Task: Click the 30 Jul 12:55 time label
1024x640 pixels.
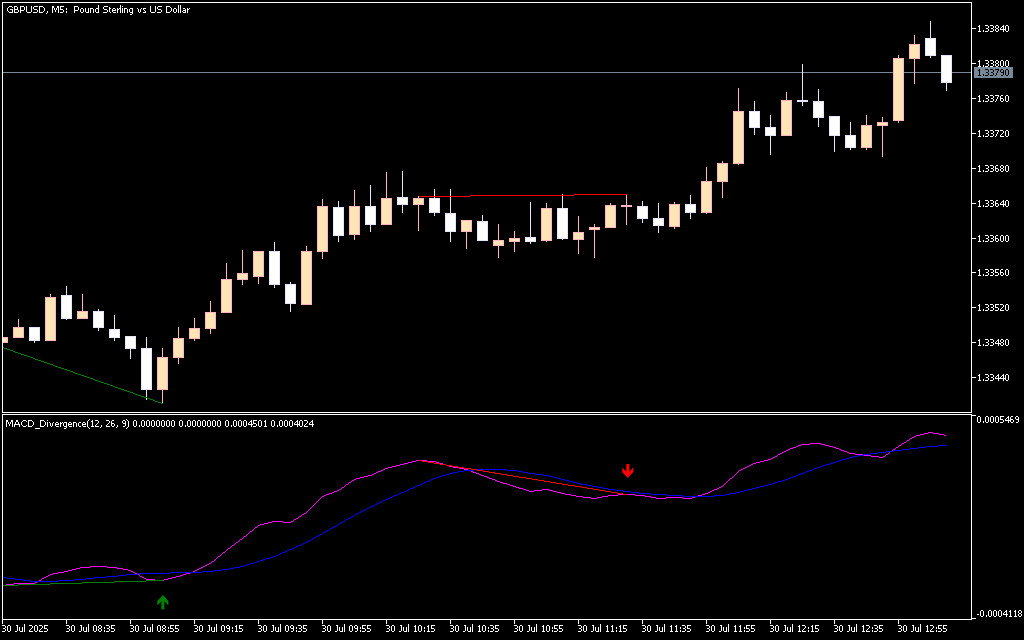Action: 922,629
